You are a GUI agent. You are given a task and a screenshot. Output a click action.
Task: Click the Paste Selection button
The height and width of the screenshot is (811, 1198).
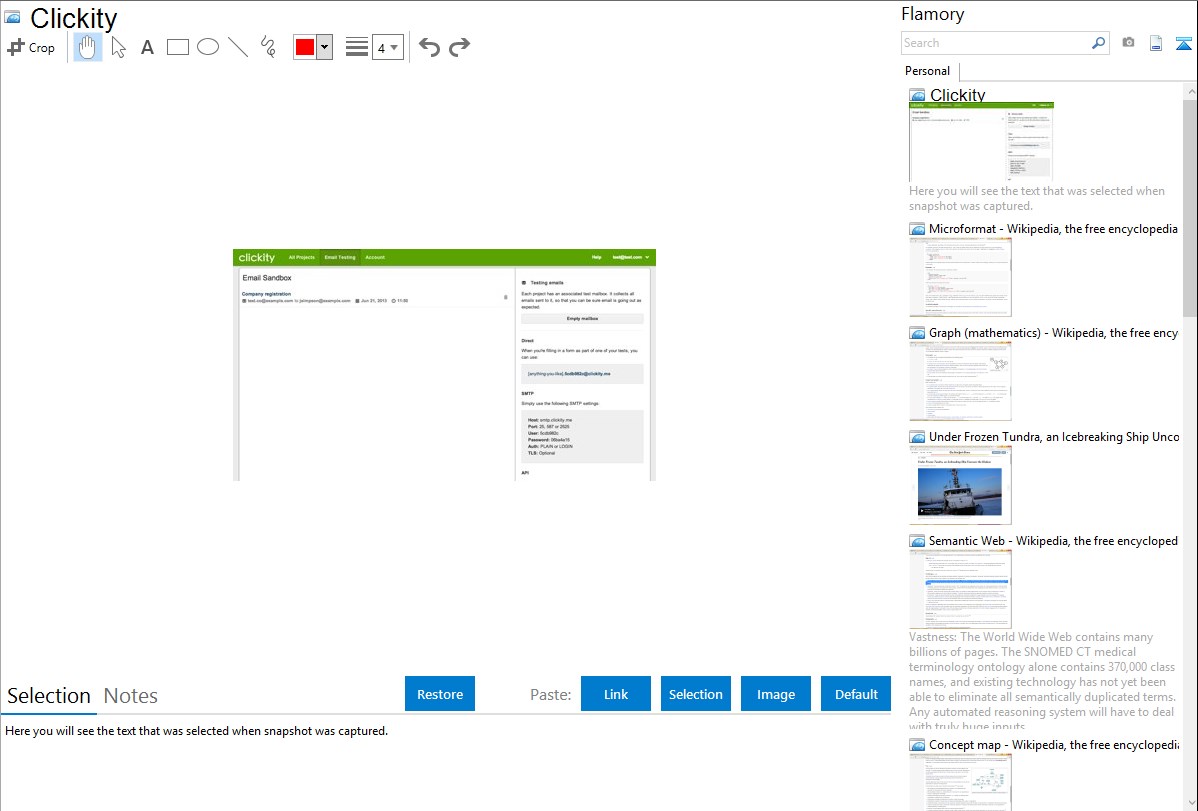(x=696, y=694)
